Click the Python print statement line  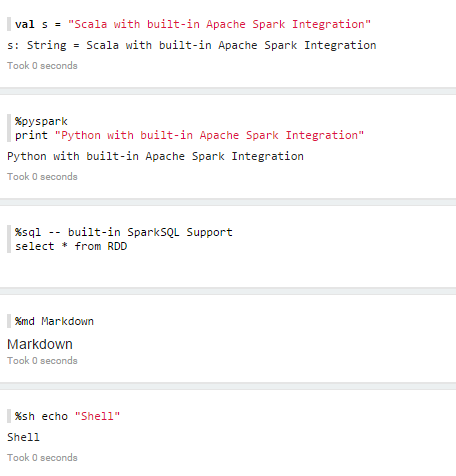click(189, 135)
